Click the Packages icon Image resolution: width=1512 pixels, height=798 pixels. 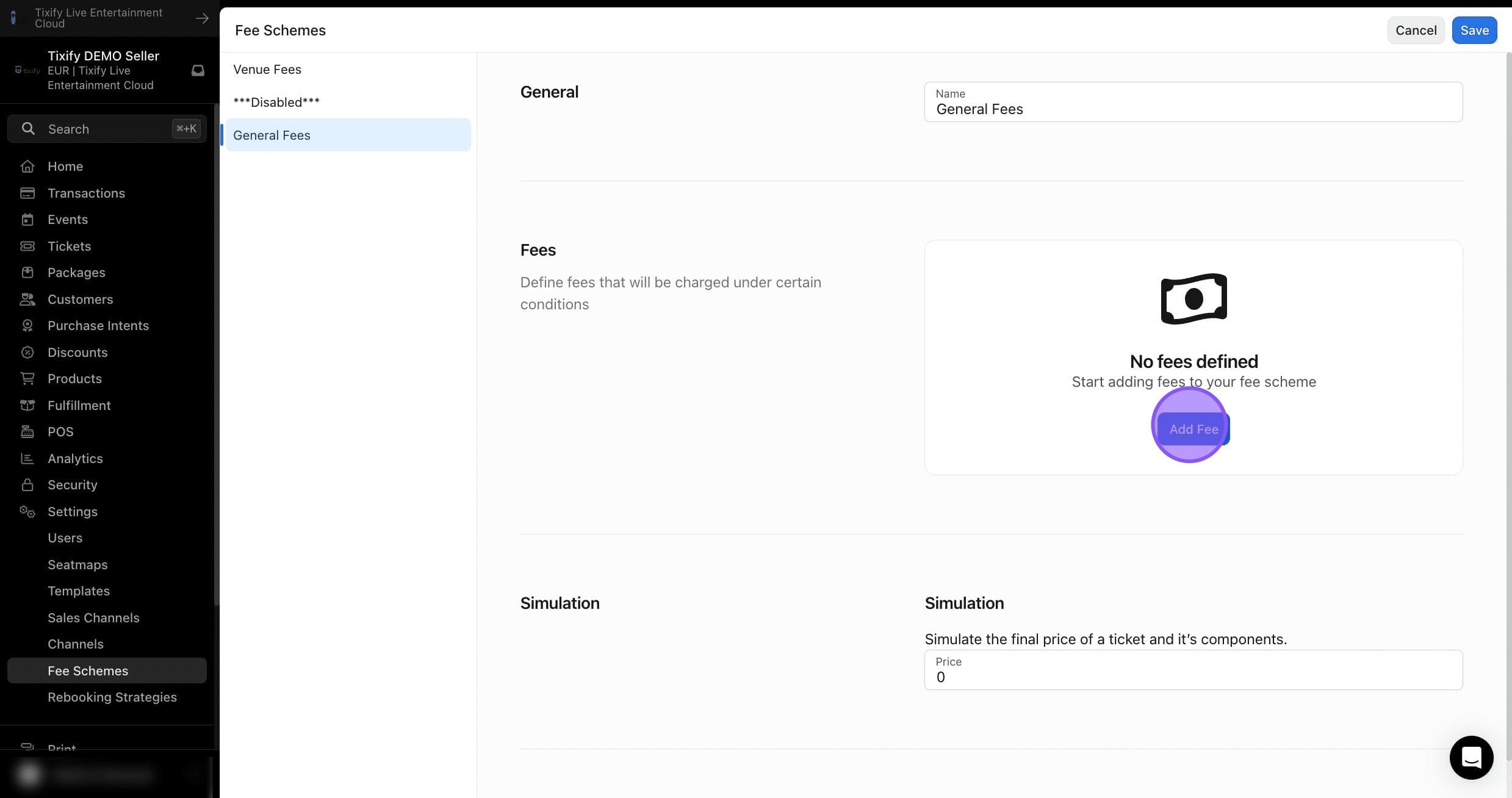point(27,273)
